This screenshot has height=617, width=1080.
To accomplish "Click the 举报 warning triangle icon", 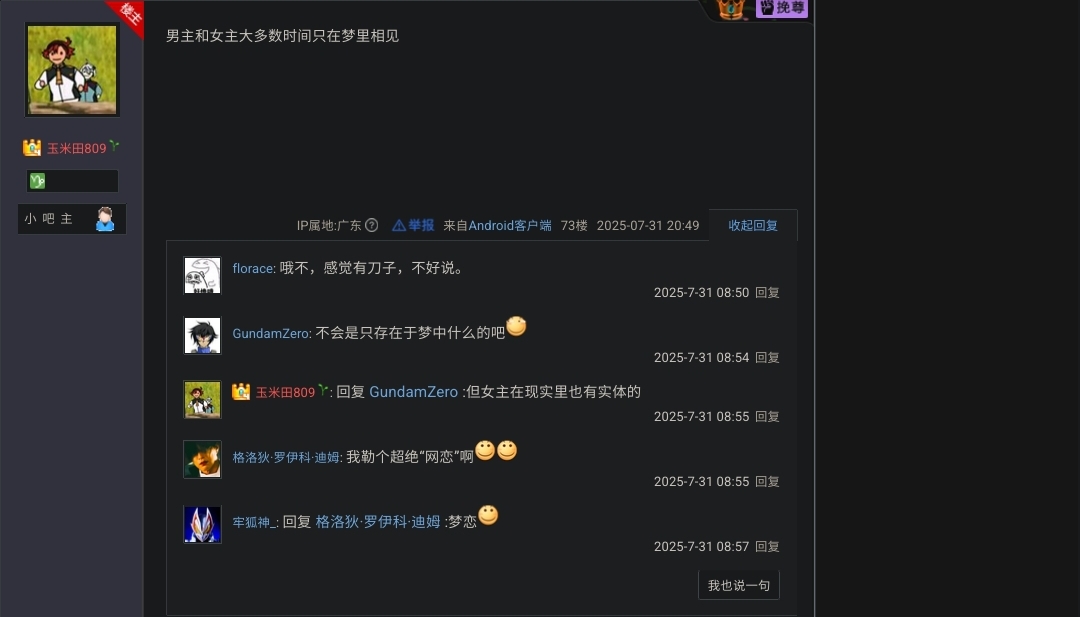I will point(399,225).
